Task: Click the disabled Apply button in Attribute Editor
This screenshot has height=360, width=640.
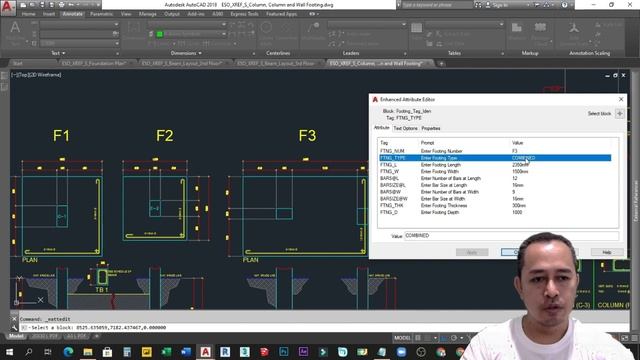Action: 472,252
